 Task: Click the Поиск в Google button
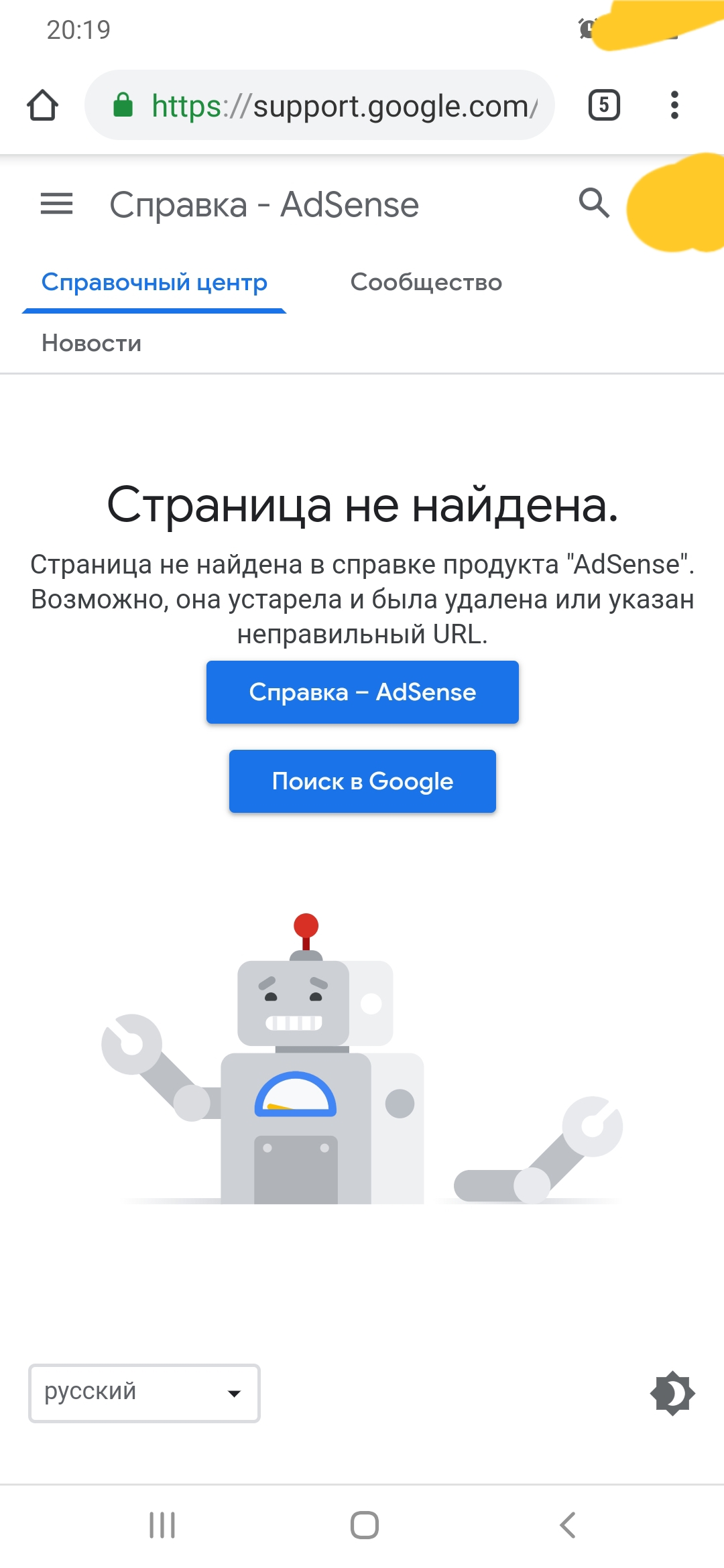pyautogui.click(x=363, y=781)
